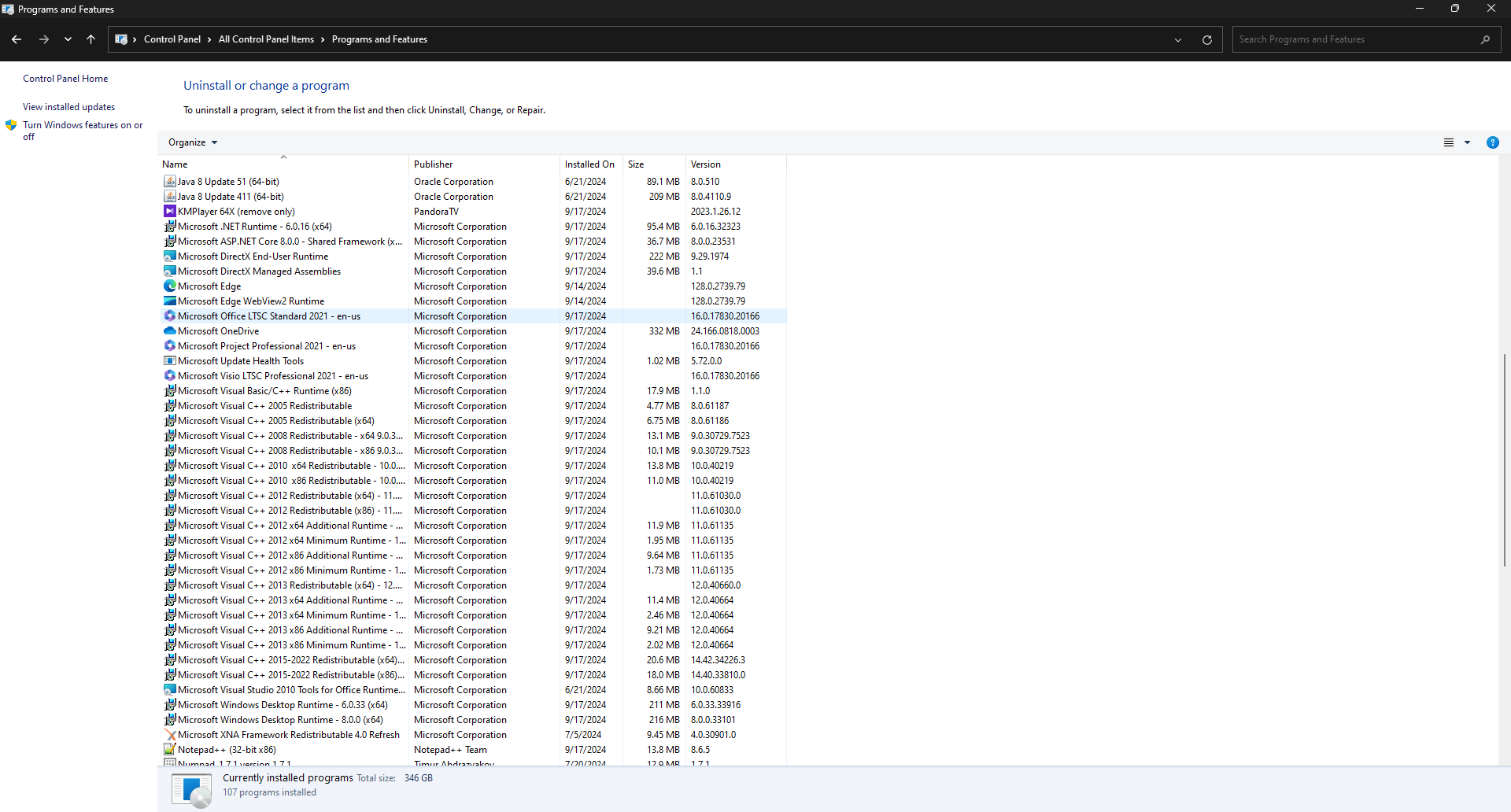The height and width of the screenshot is (812, 1511).
Task: Select Microsoft Windows Desktop Runtime - 8.0.0 (x64)
Action: pos(473,720)
